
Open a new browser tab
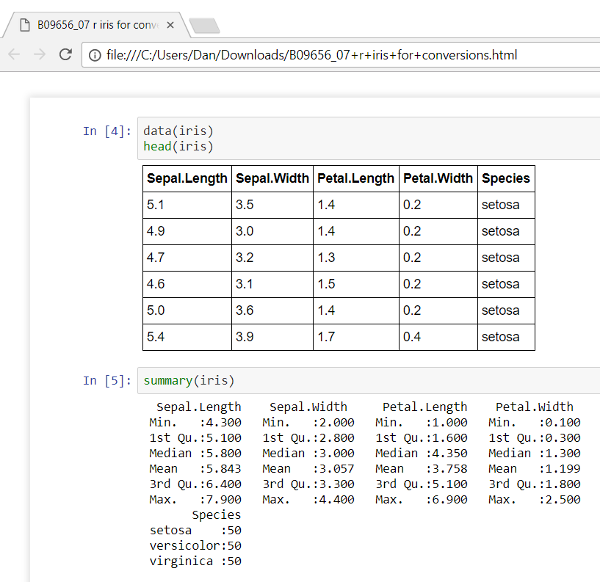[x=205, y=26]
